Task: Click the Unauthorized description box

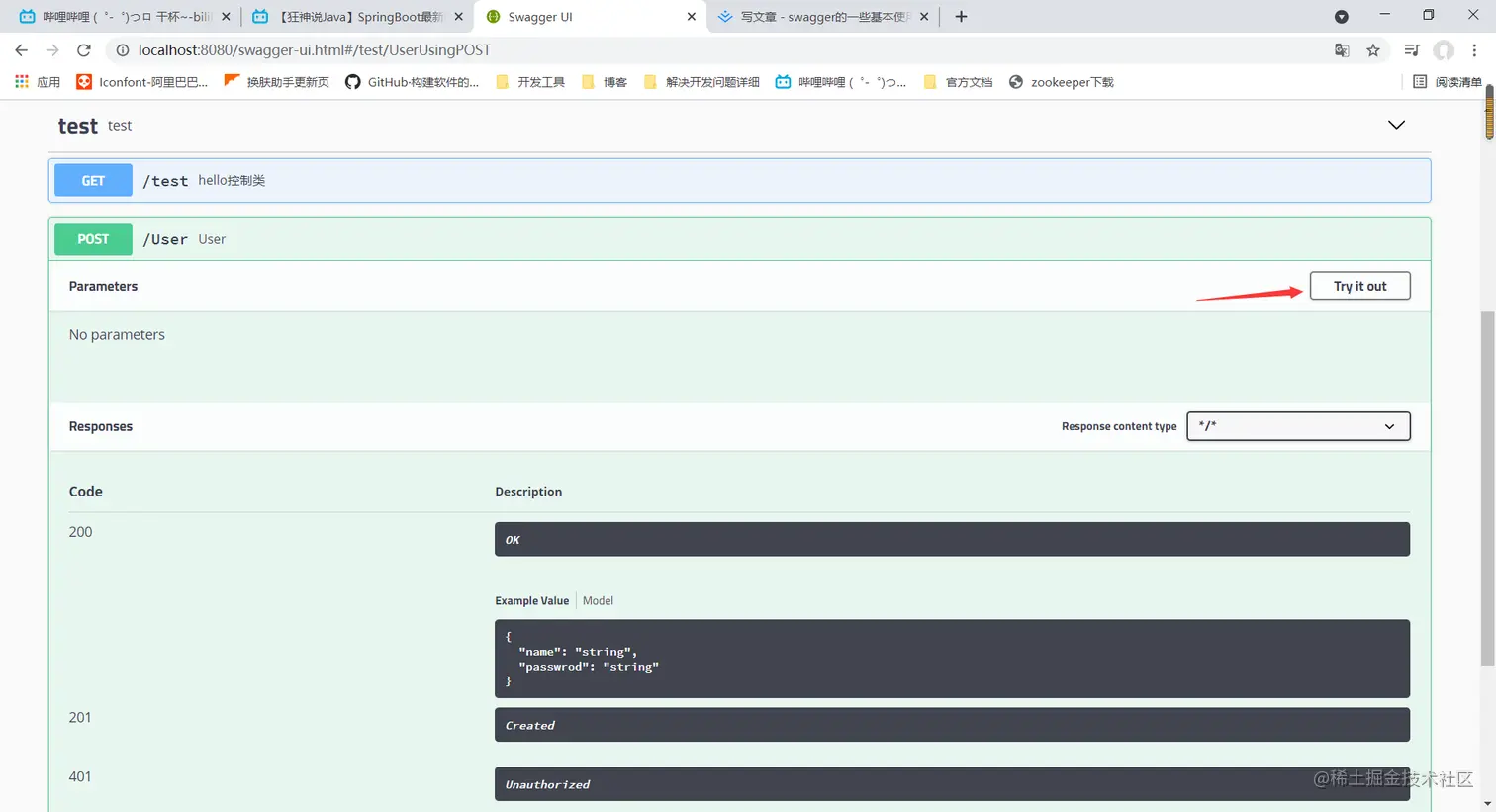Action: click(x=952, y=784)
